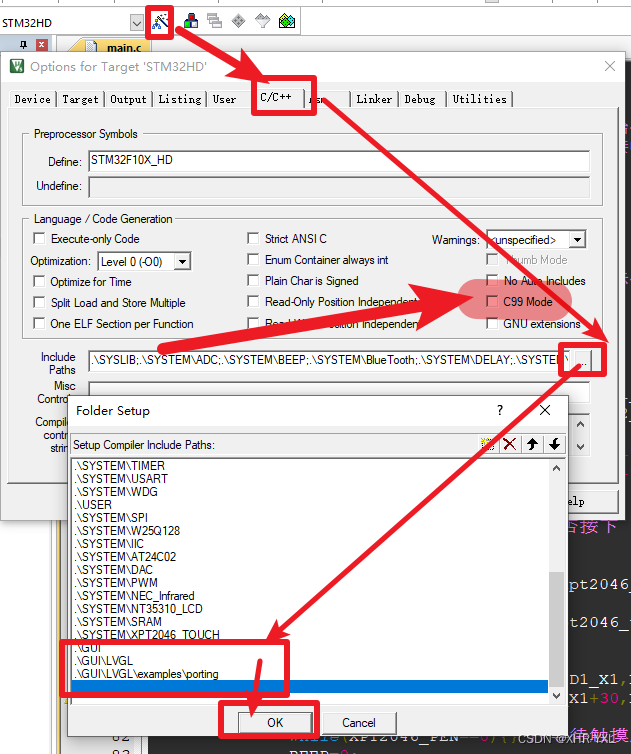This screenshot has height=754, width=631.
Task: Open the Listing tab
Action: (x=180, y=99)
